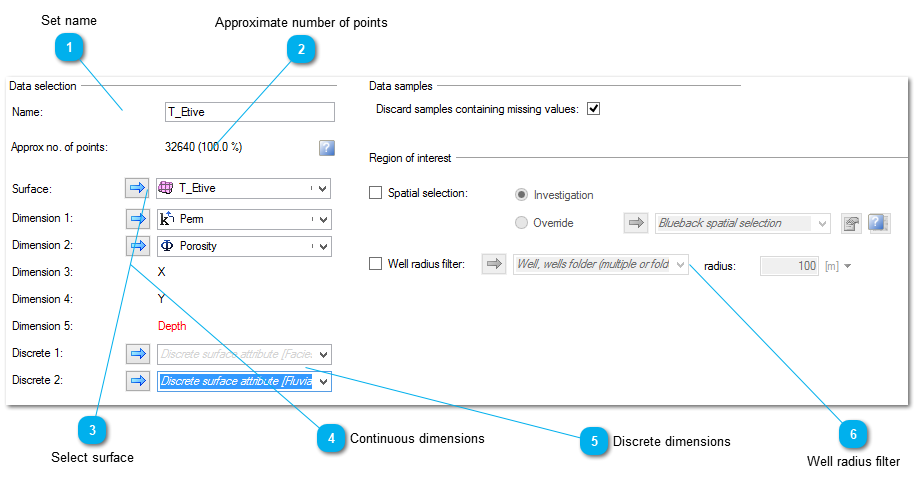
Task: Uncheck Discard samples containing missing values
Action: tap(594, 109)
